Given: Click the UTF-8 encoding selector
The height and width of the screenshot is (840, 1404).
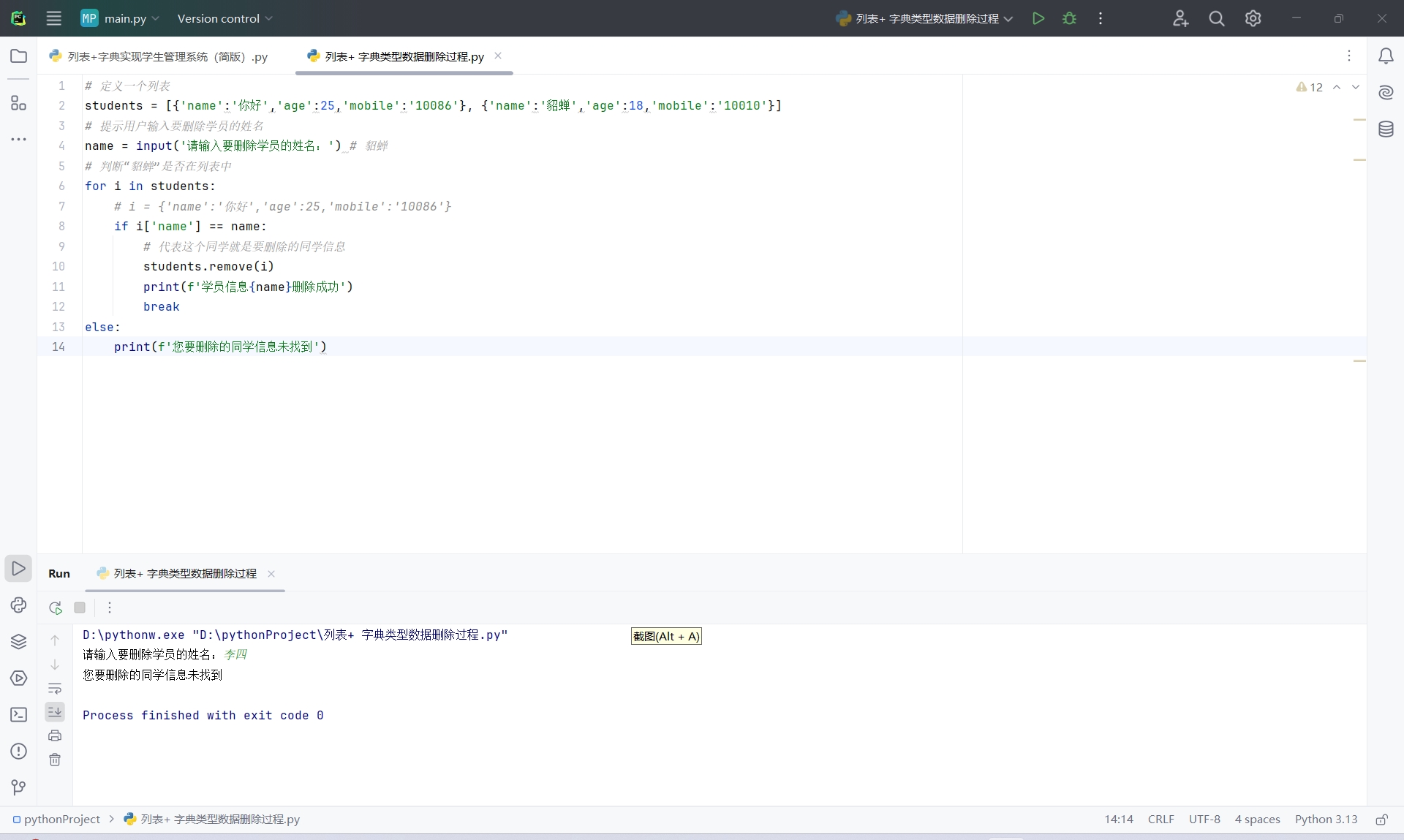Looking at the screenshot, I should click(x=1204, y=820).
